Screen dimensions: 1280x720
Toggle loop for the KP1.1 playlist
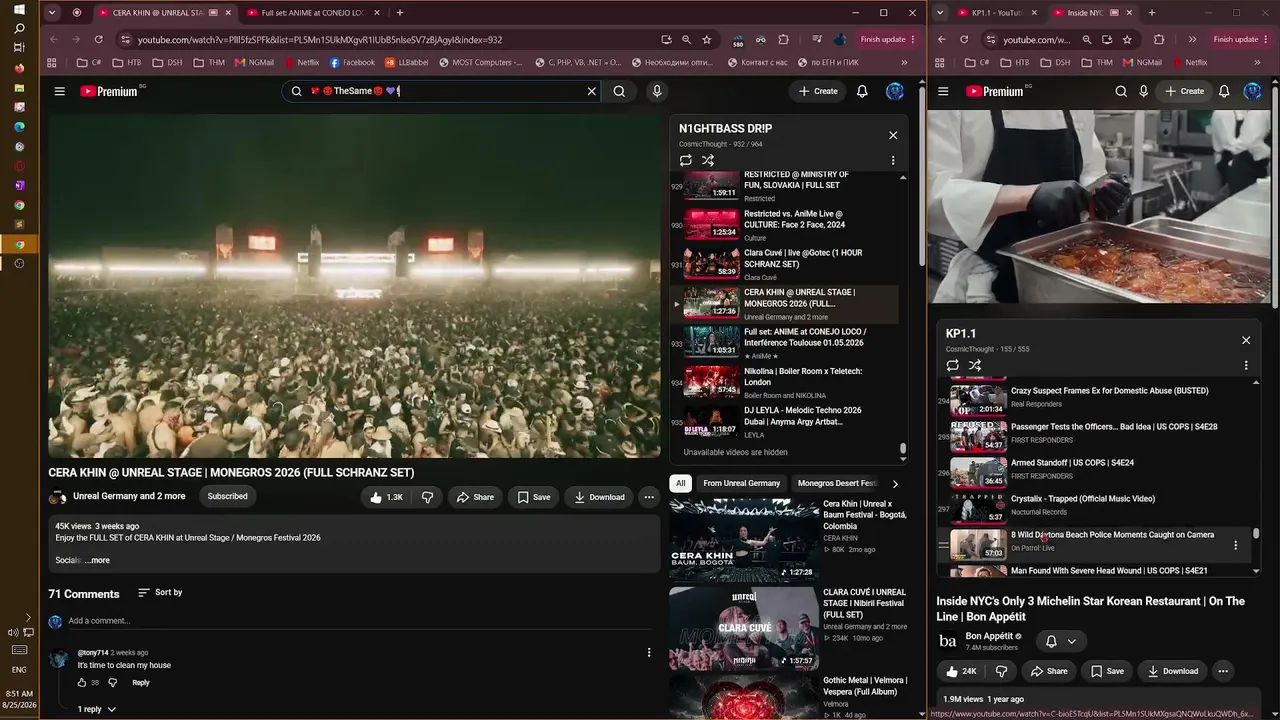click(952, 366)
